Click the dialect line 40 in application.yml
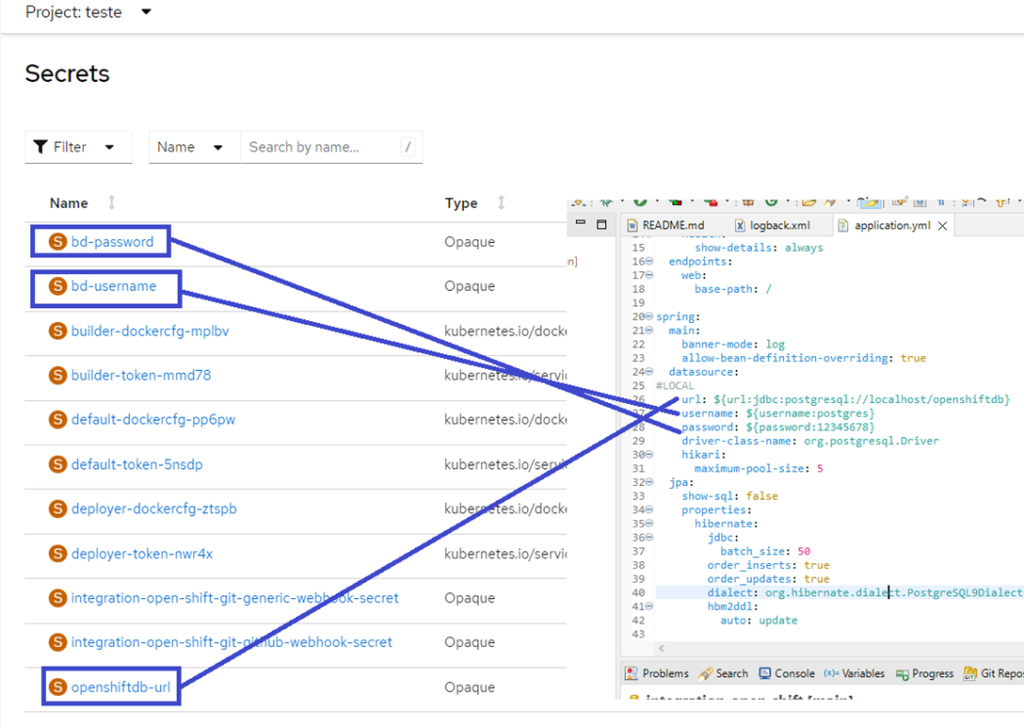Image resolution: width=1024 pixels, height=727 pixels. 839,592
